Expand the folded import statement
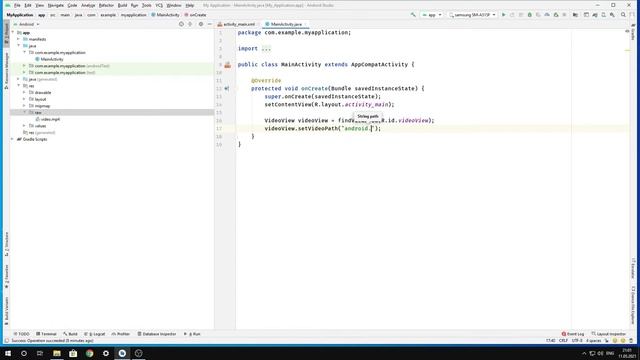Screen dimensions: 640x360 point(266,49)
